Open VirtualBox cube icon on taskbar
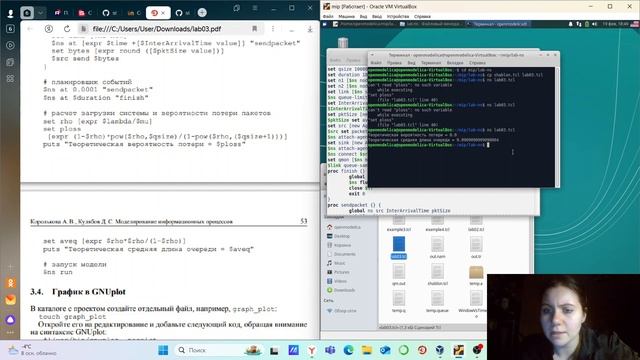 coord(440,350)
